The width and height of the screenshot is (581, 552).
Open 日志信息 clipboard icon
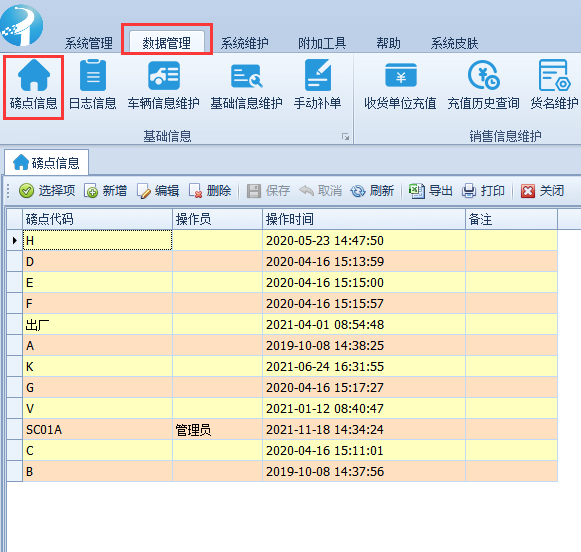coord(93,76)
